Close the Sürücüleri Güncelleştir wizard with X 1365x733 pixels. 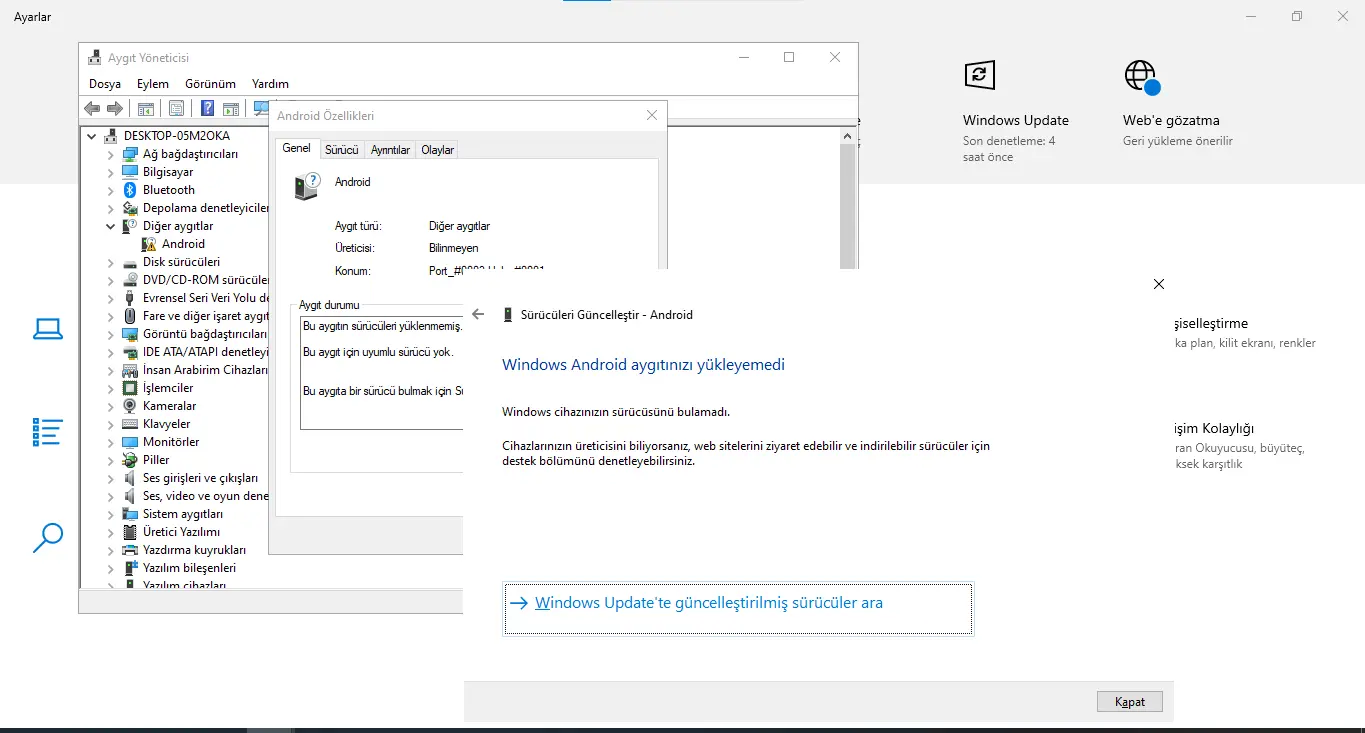pyautogui.click(x=1158, y=284)
